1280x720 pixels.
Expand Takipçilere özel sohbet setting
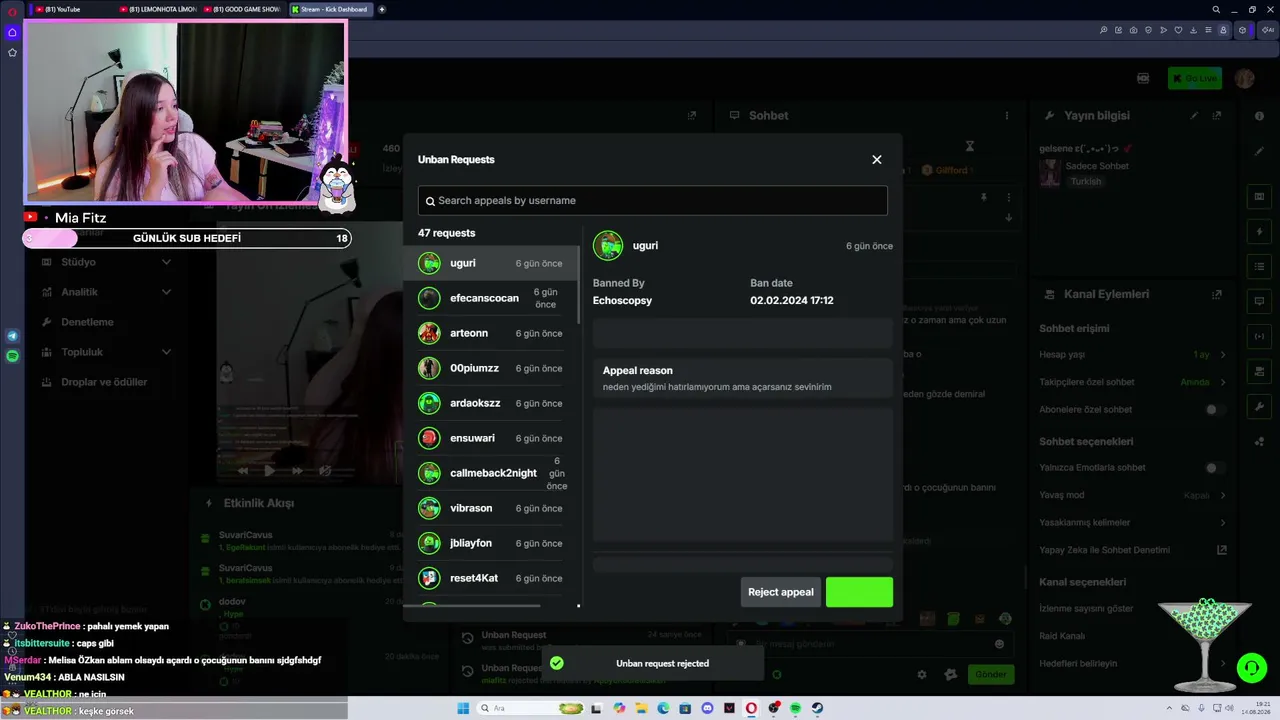[1133, 382]
